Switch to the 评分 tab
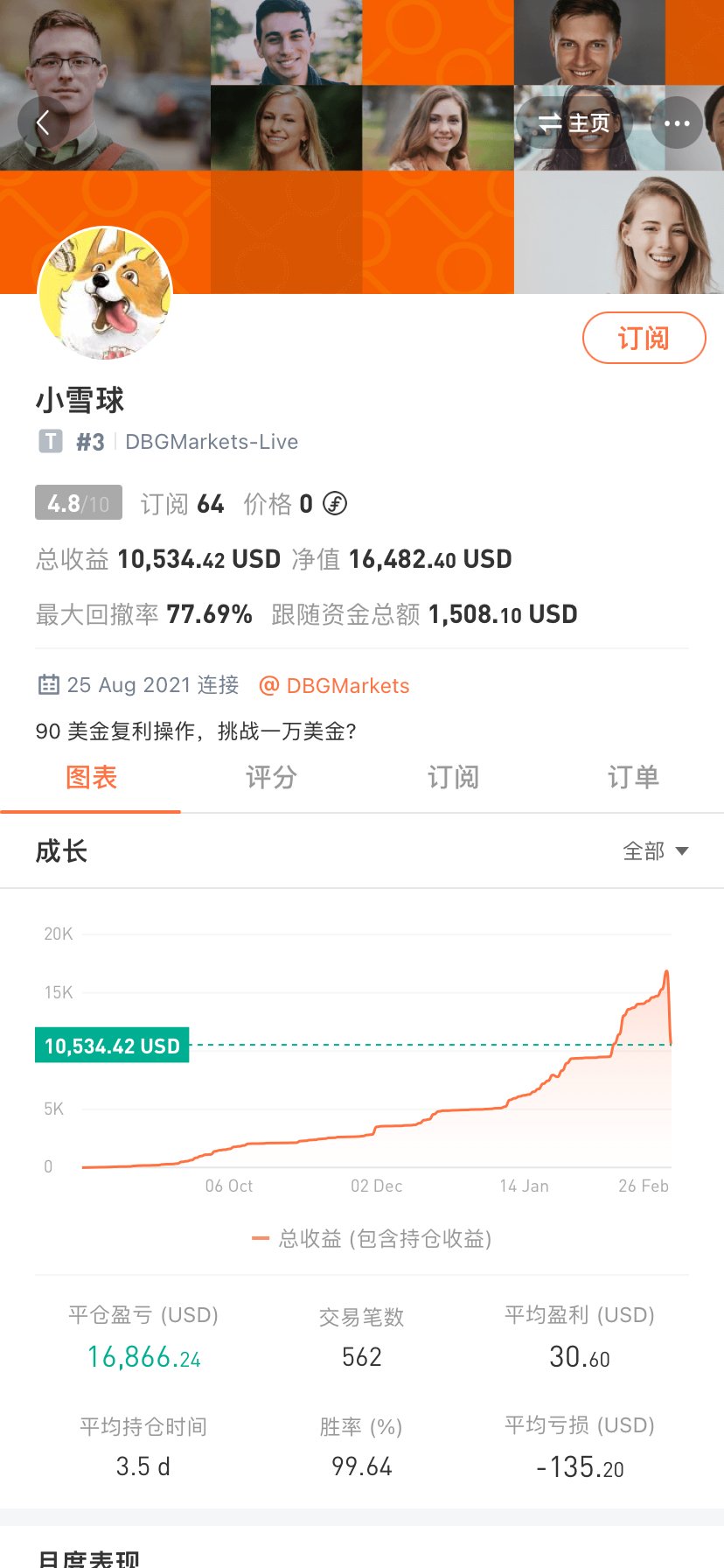Viewport: 724px width, 1568px height. coord(272,777)
